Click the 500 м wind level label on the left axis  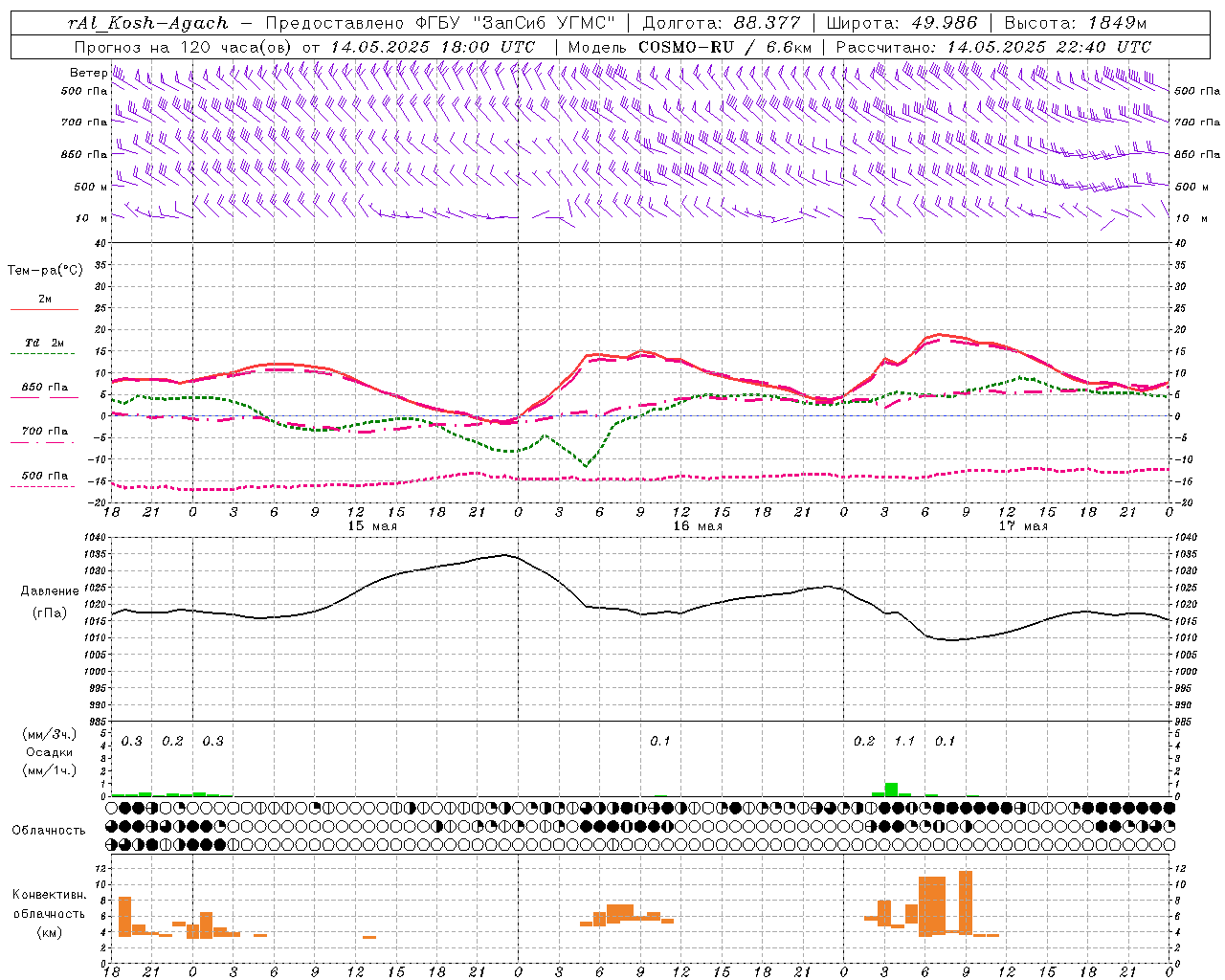(91, 187)
